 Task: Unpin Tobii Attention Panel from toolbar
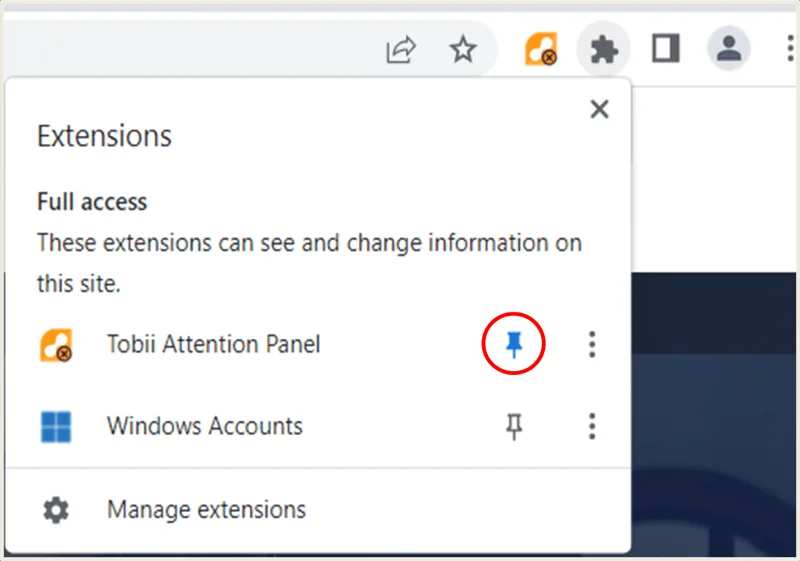point(514,344)
